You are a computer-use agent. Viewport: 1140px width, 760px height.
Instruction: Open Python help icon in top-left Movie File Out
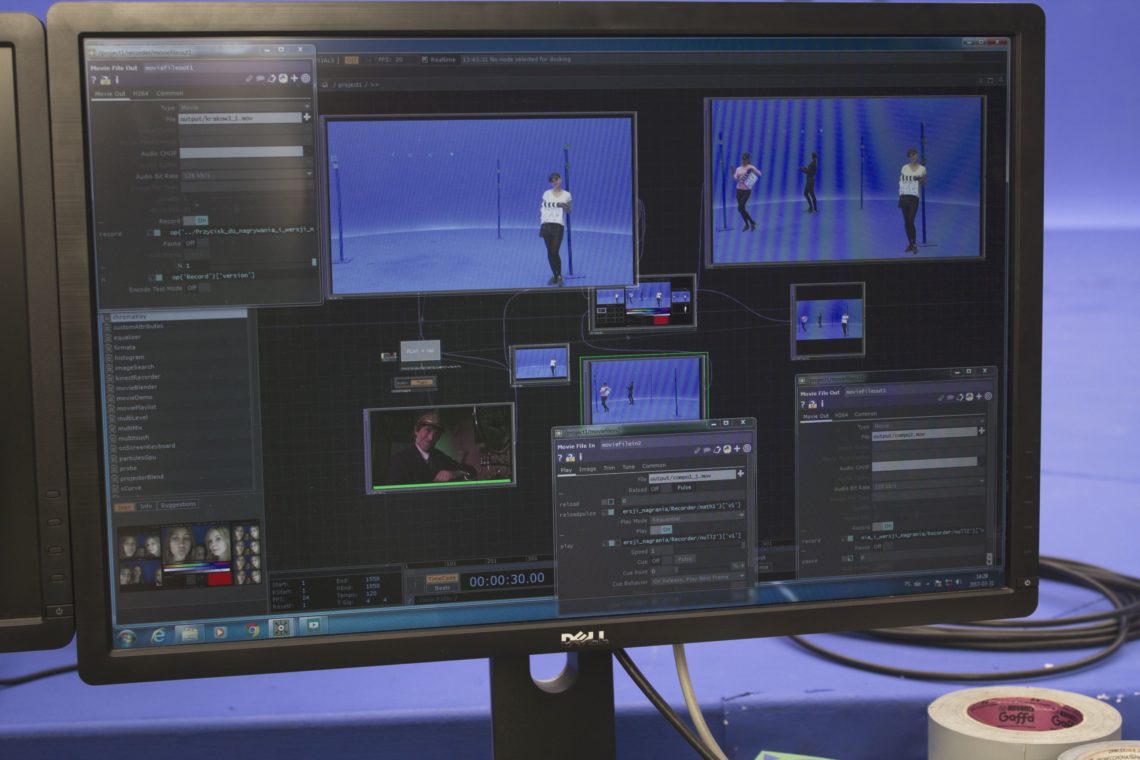(x=105, y=80)
